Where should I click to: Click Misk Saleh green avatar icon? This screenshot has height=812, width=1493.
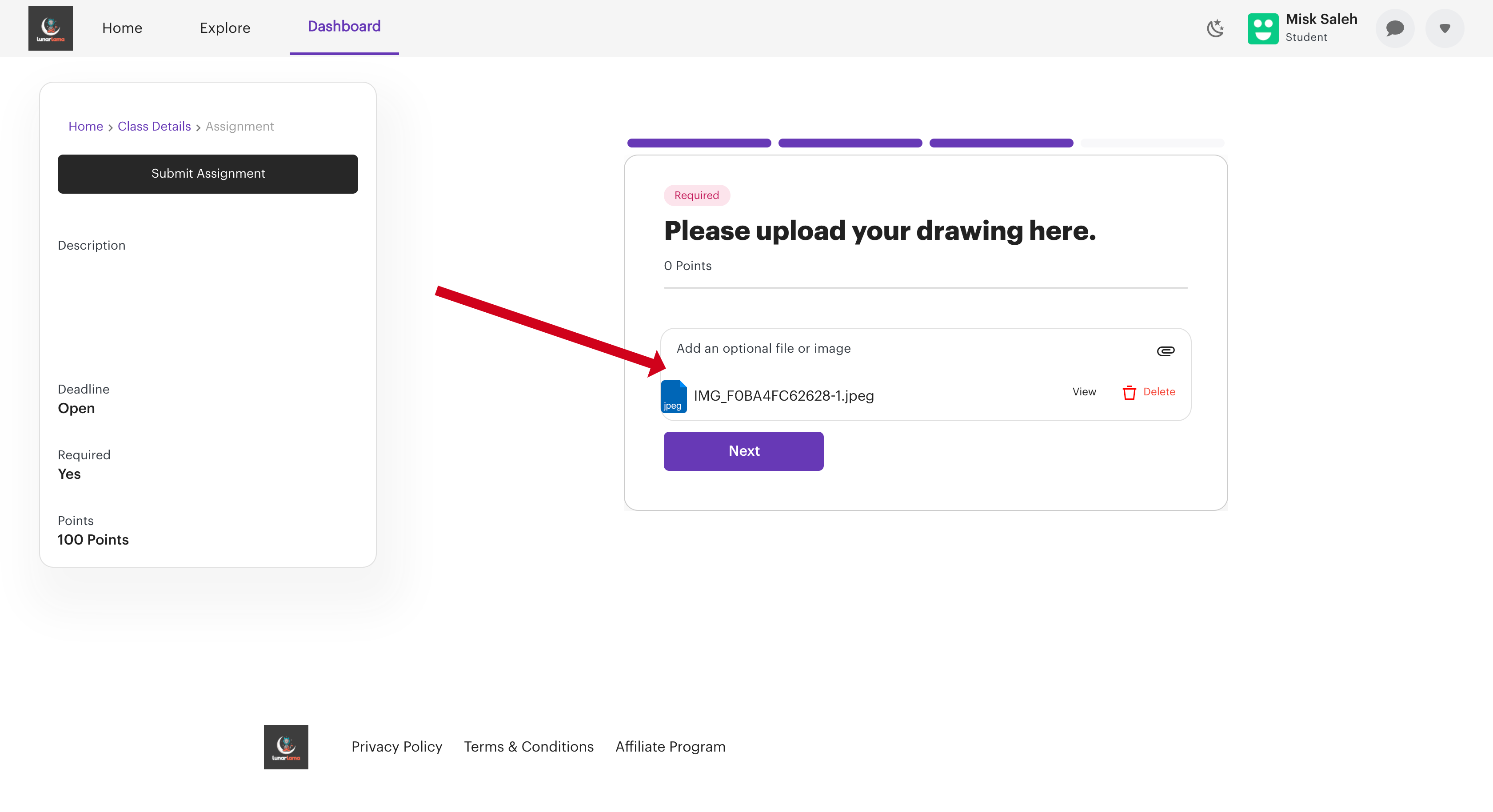(1262, 28)
